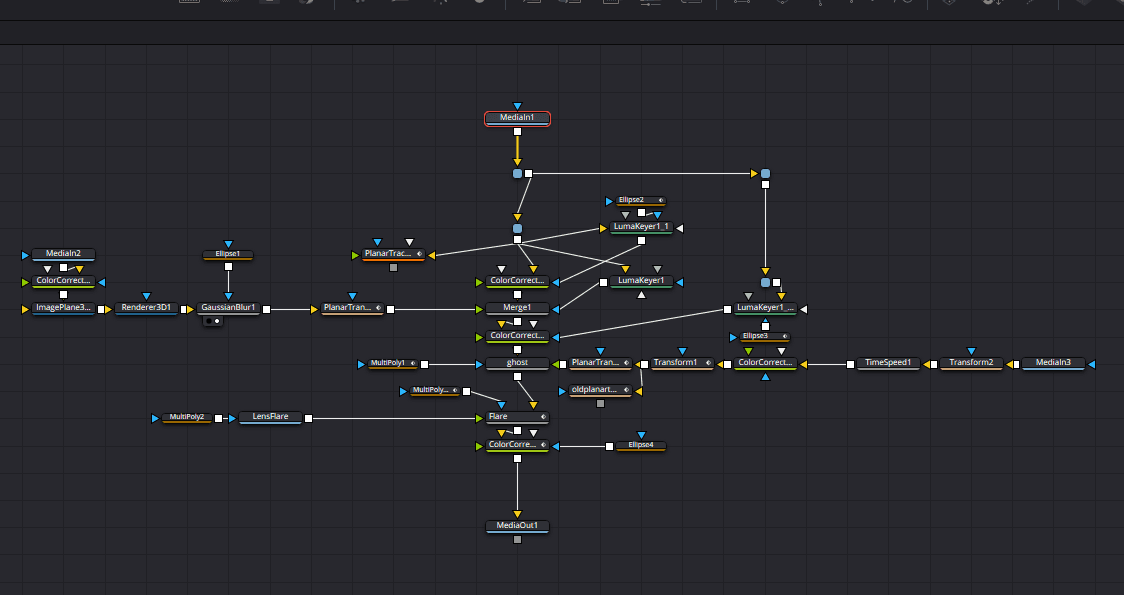This screenshot has width=1124, height=595.
Task: Click the output square of LensFlare
Action: pyautogui.click(x=308, y=419)
